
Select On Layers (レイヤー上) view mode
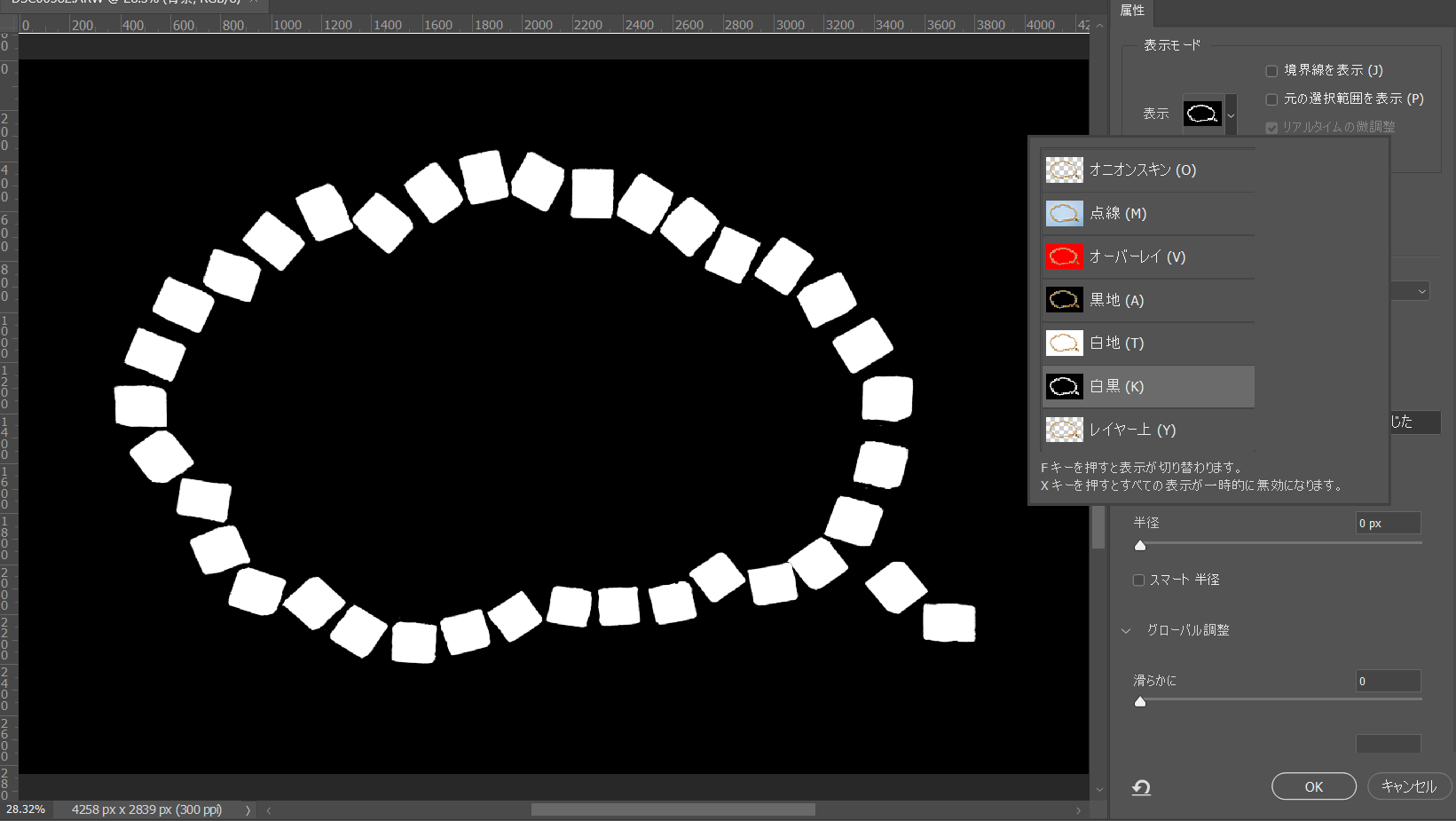tap(1148, 430)
